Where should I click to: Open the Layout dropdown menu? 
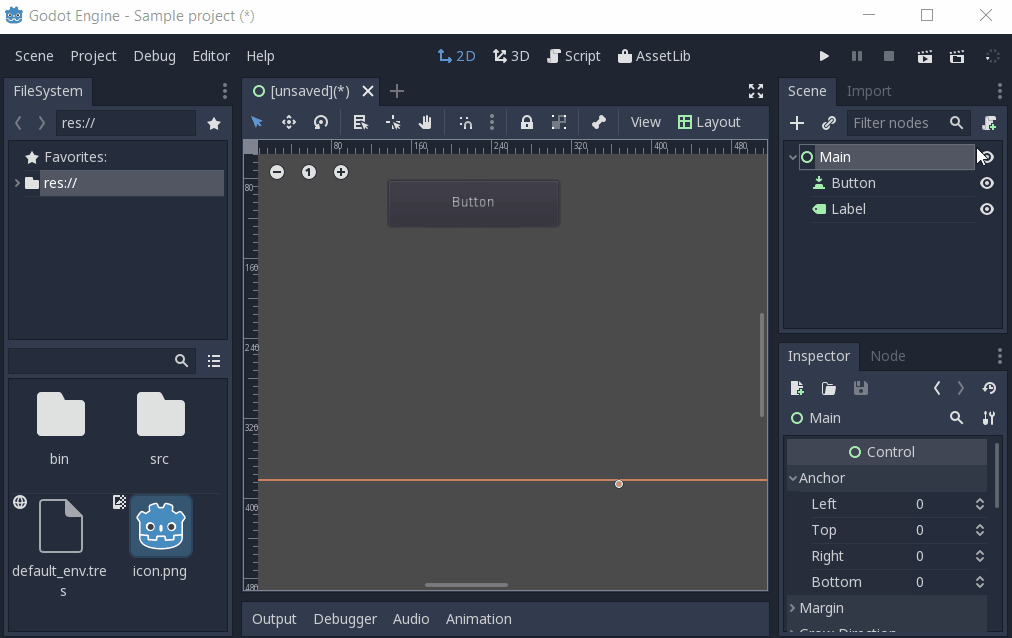(x=709, y=122)
